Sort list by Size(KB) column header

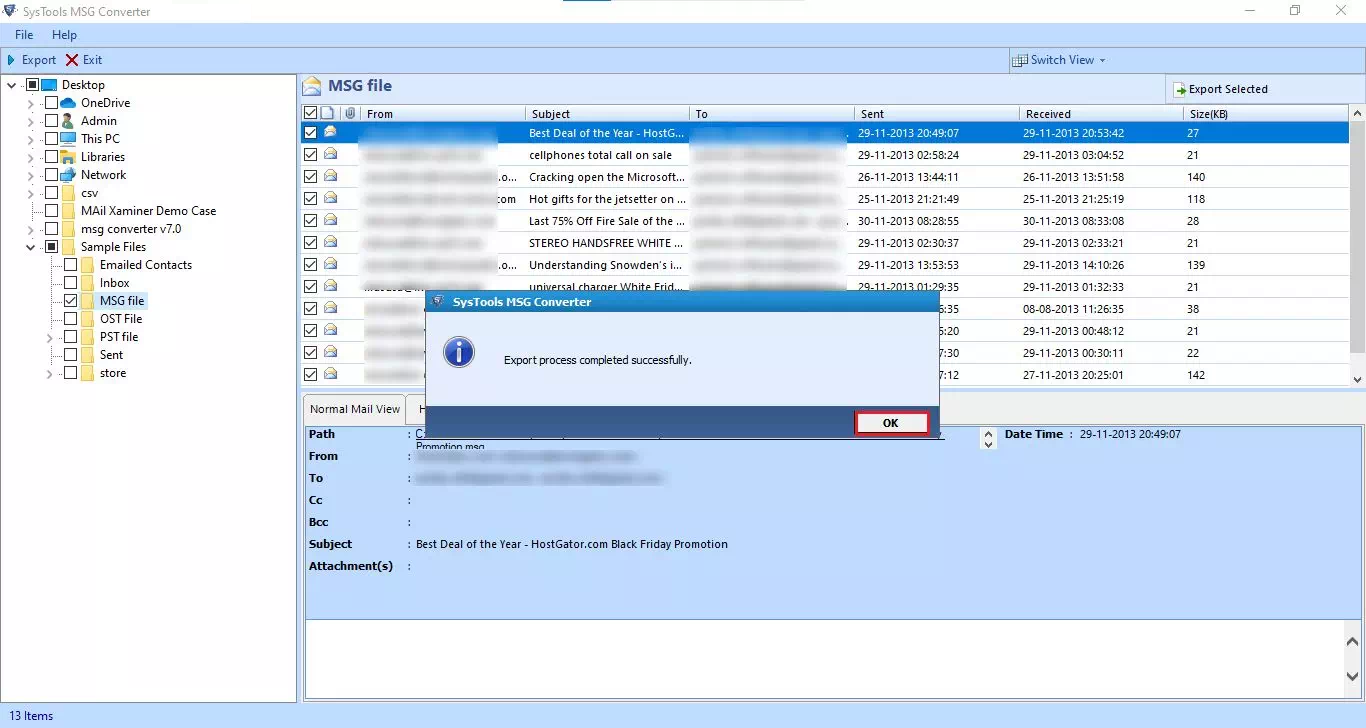(1266, 114)
